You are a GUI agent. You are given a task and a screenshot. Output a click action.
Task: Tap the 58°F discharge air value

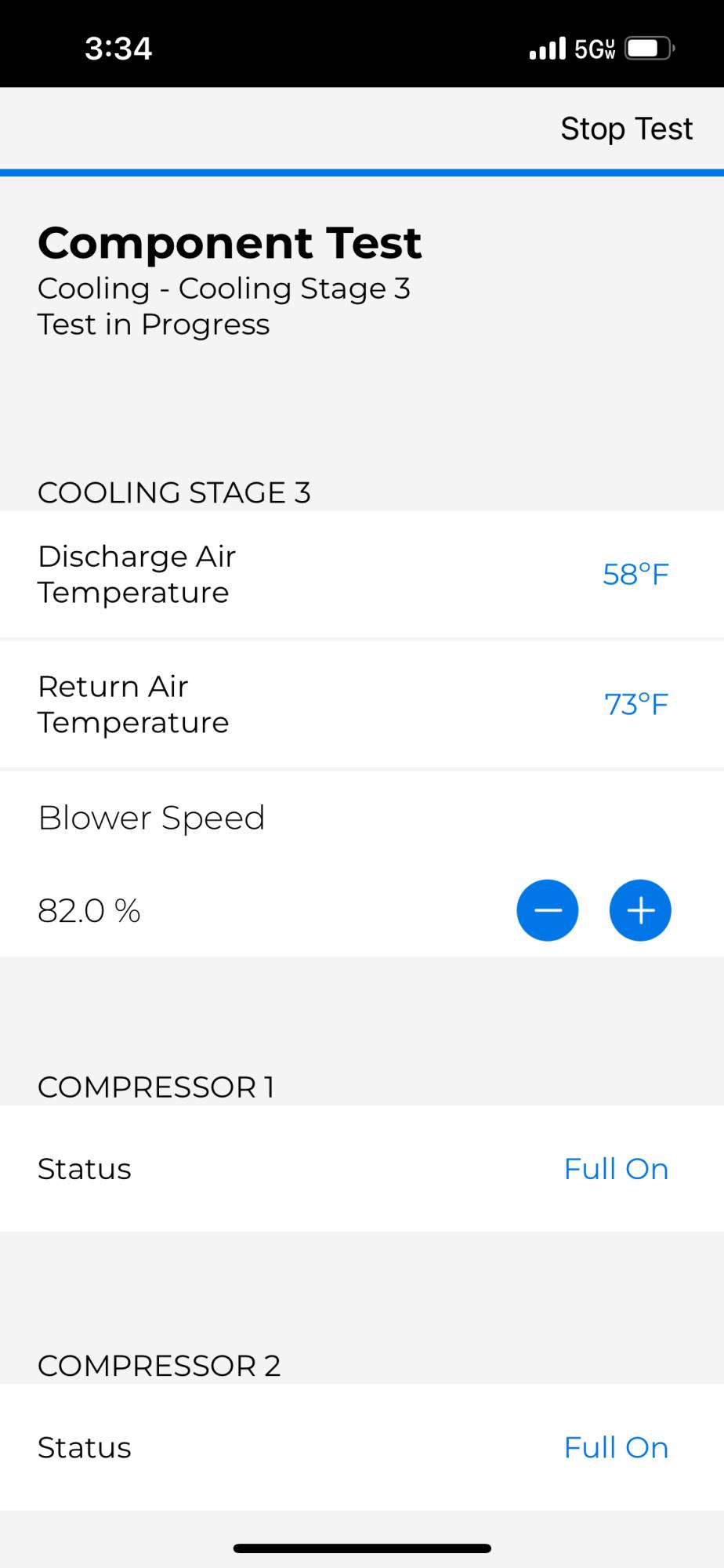click(x=635, y=575)
